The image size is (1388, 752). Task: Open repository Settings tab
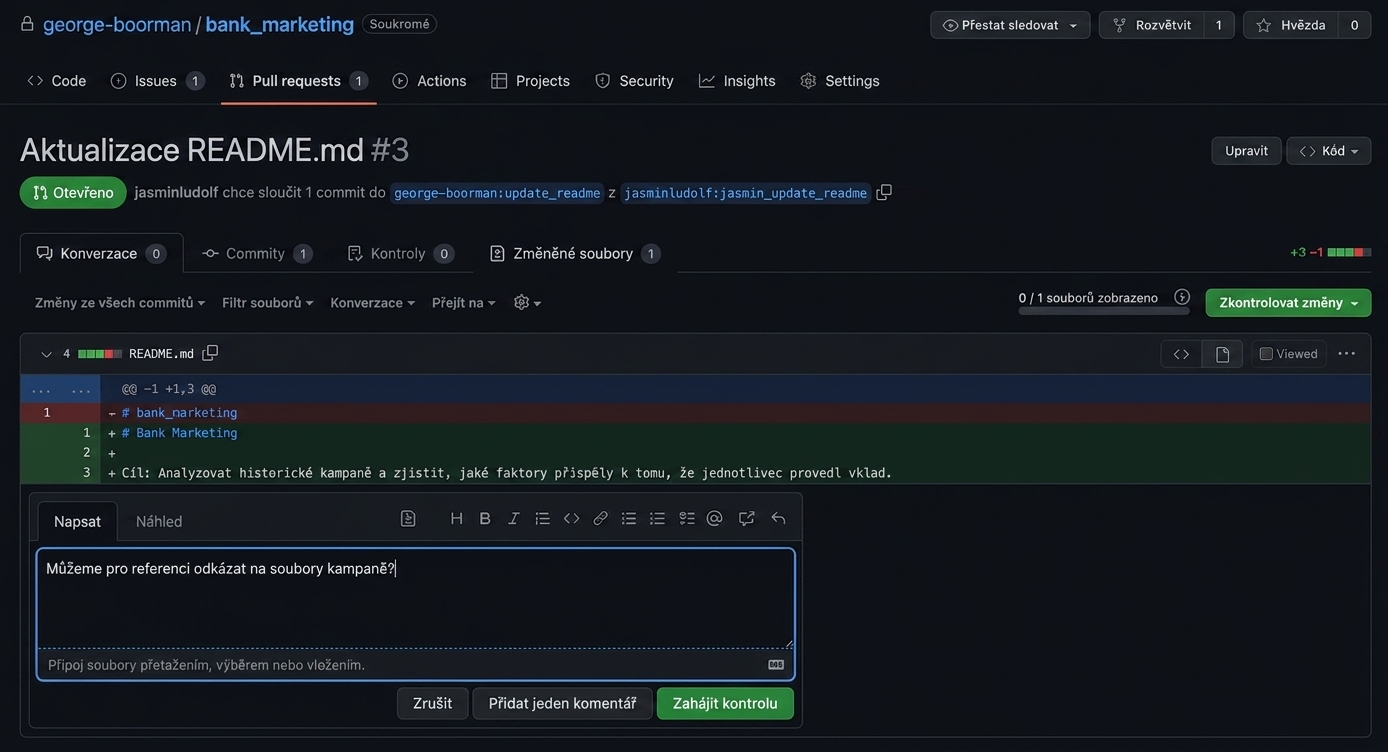(x=840, y=80)
